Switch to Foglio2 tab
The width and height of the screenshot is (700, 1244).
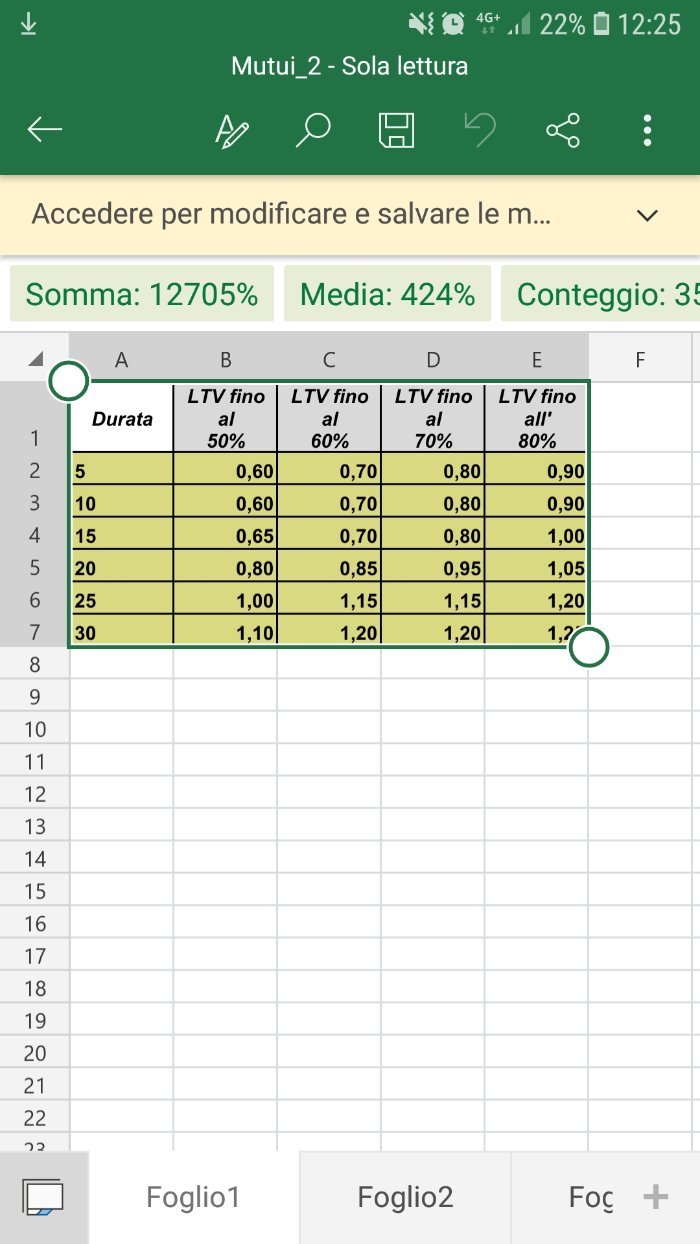405,1197
